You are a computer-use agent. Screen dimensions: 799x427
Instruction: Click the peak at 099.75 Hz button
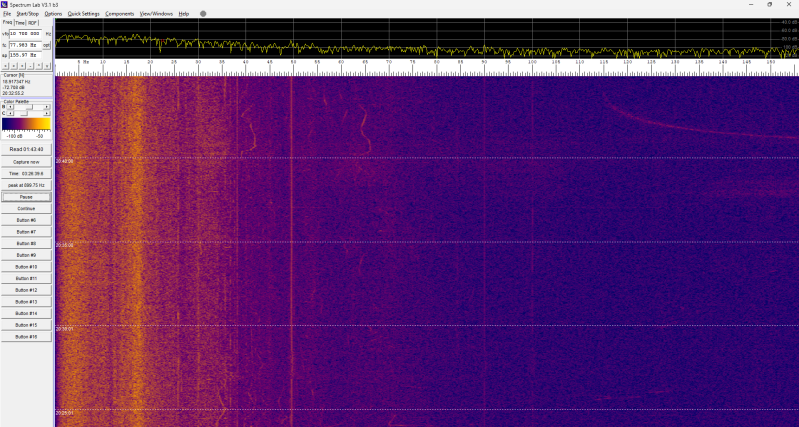pos(26,185)
